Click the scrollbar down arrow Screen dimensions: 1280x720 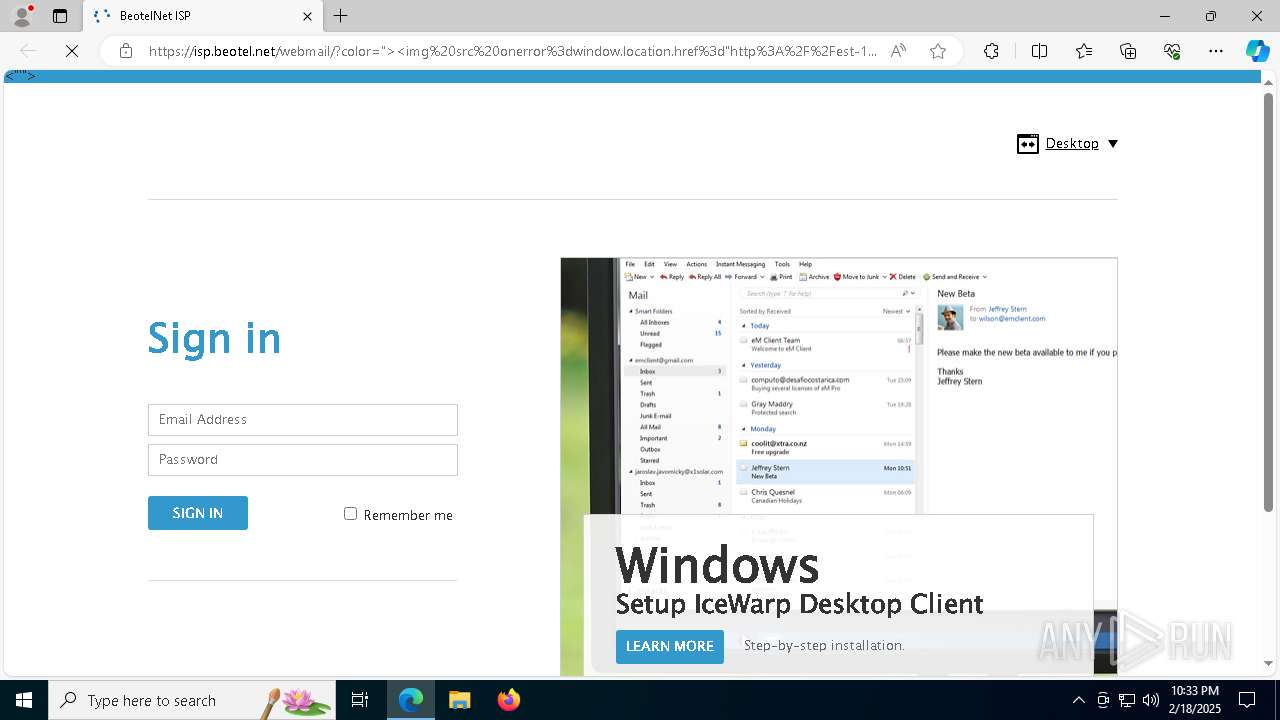1269,663
